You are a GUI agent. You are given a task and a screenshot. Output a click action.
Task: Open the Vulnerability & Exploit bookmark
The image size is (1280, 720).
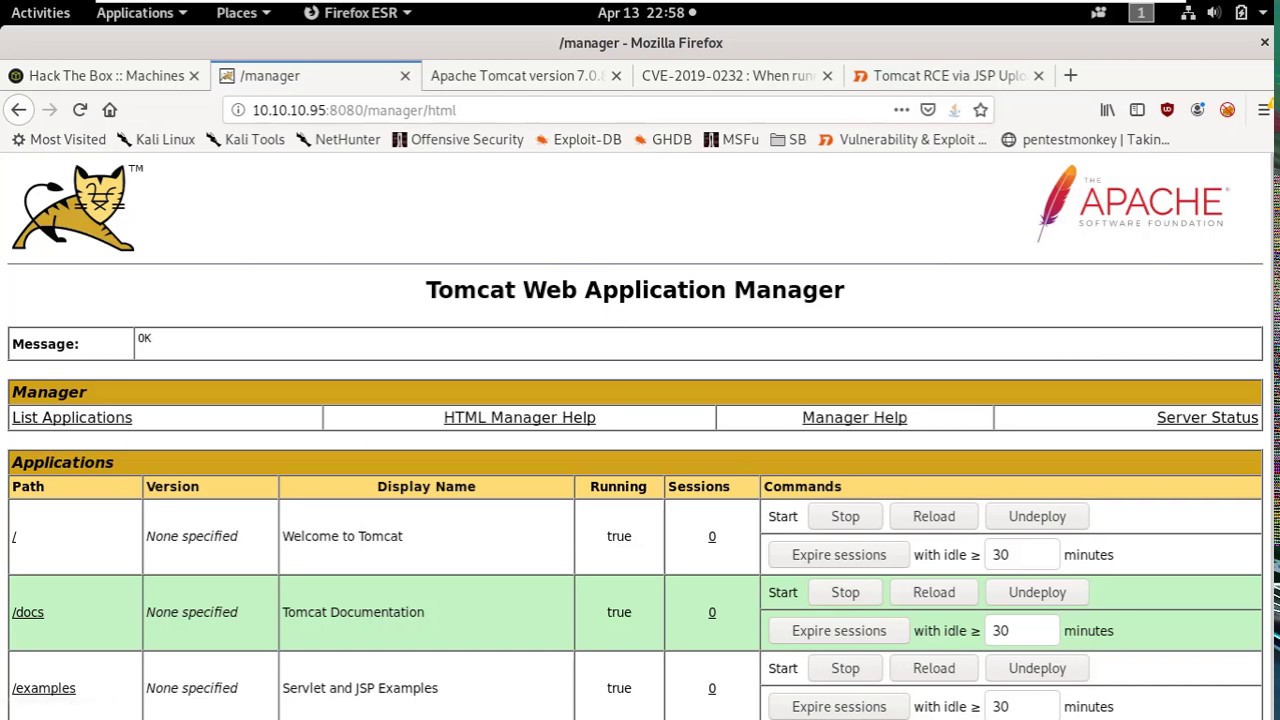tap(902, 140)
